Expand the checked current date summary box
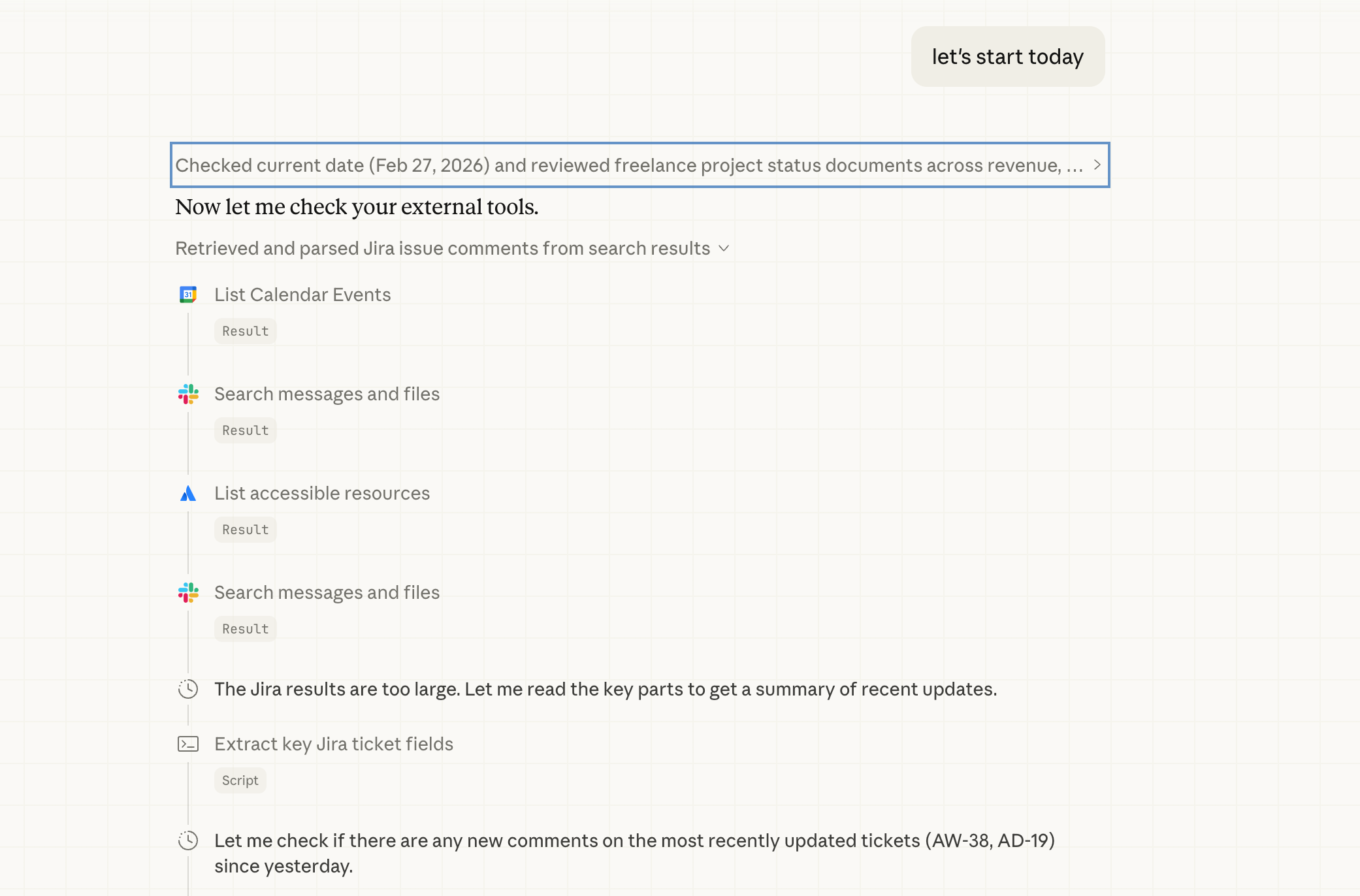Image resolution: width=1360 pixels, height=896 pixels. [x=639, y=165]
